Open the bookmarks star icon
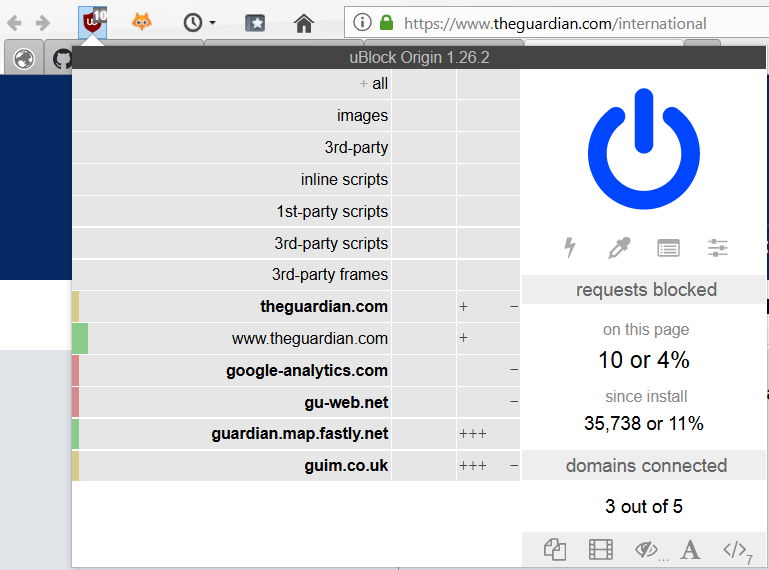Image resolution: width=769 pixels, height=570 pixels. pos(255,23)
